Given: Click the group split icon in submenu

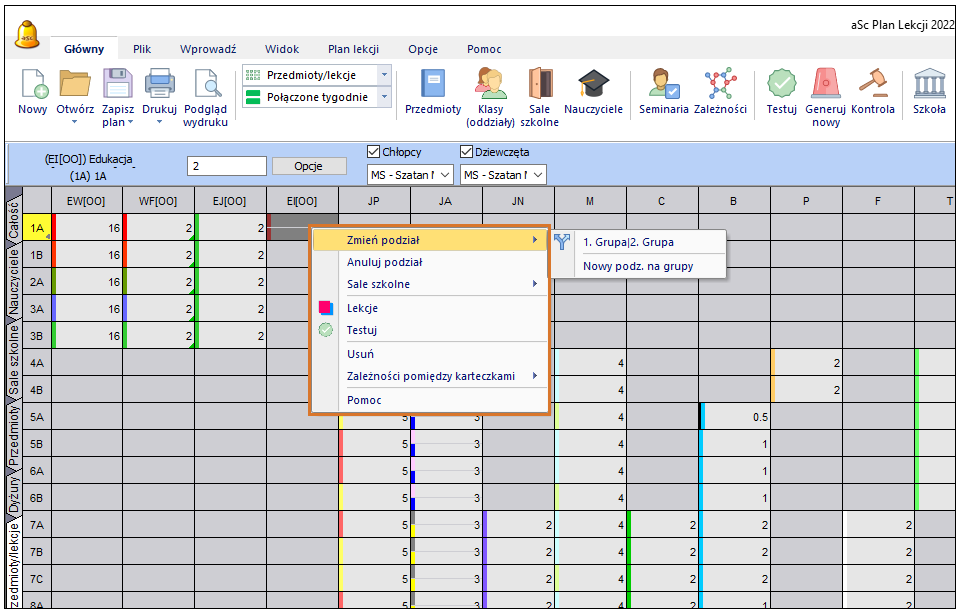Looking at the screenshot, I should (562, 242).
